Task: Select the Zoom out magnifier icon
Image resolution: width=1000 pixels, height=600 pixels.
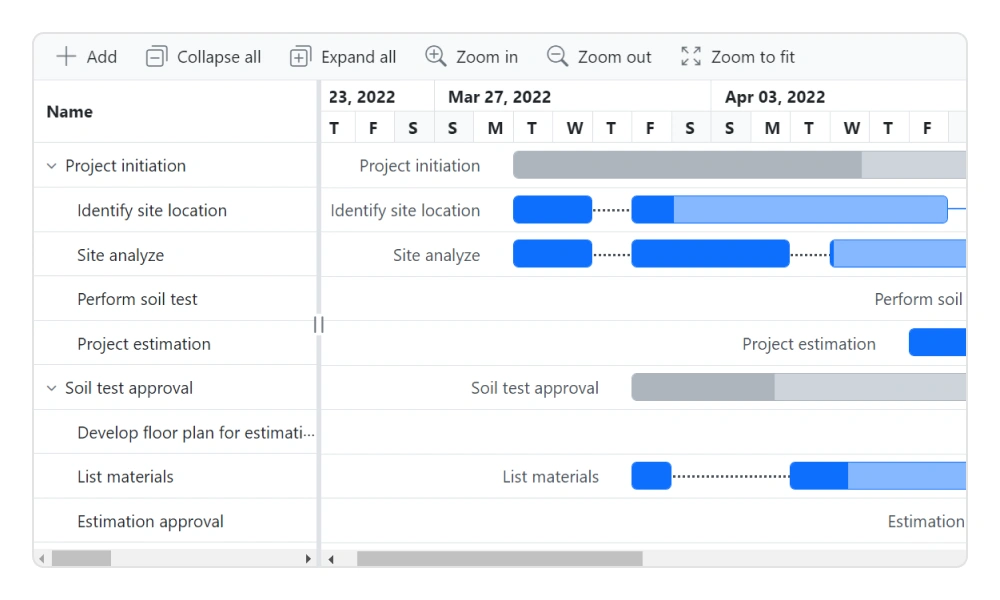Action: [x=557, y=56]
